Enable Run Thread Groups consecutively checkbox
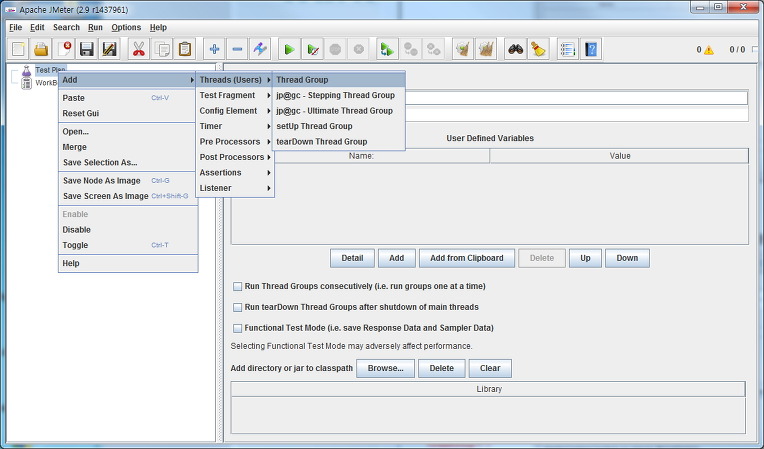 pyautogui.click(x=237, y=286)
